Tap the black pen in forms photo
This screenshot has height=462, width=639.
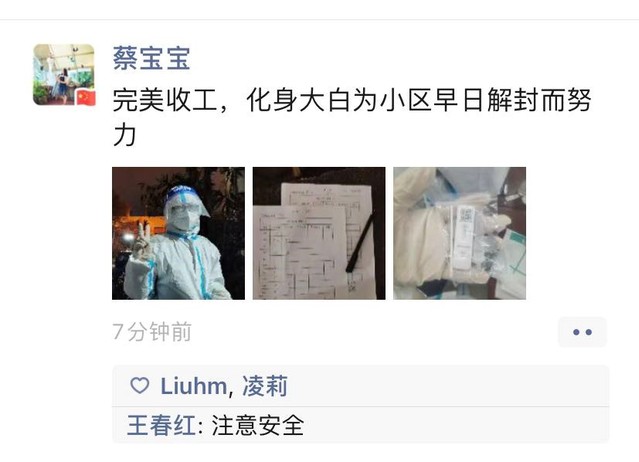[x=360, y=242]
